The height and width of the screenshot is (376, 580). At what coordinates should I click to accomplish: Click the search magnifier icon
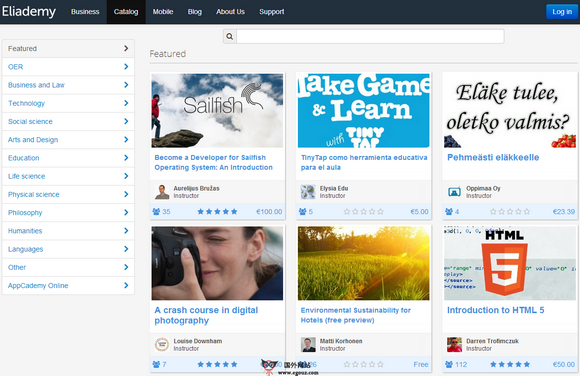tap(230, 36)
